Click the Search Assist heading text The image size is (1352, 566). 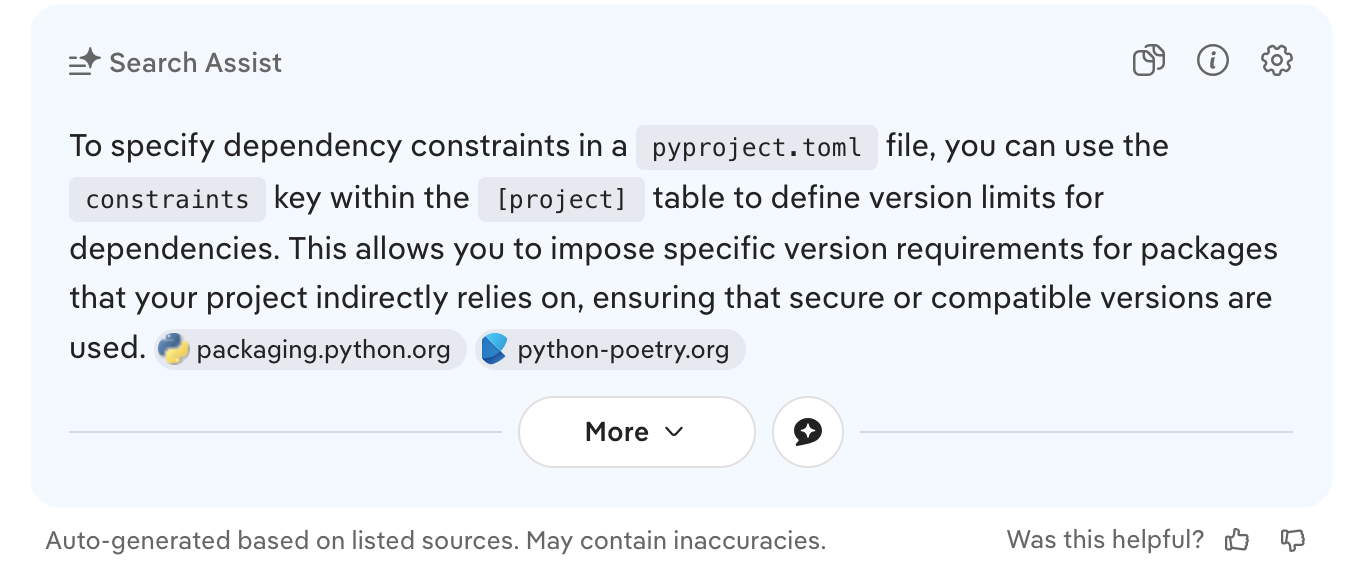pos(195,63)
